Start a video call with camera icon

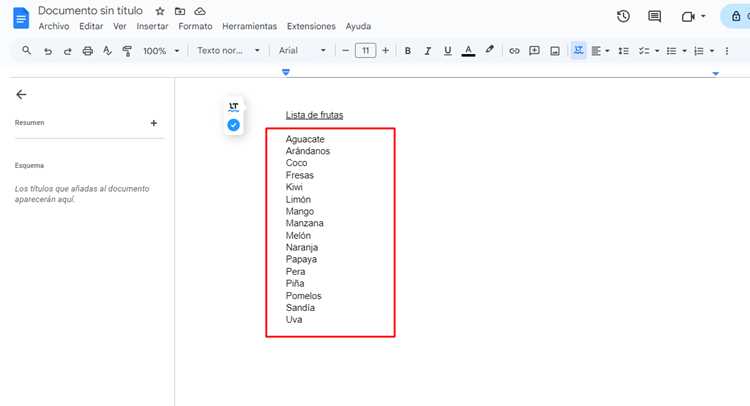[688, 17]
